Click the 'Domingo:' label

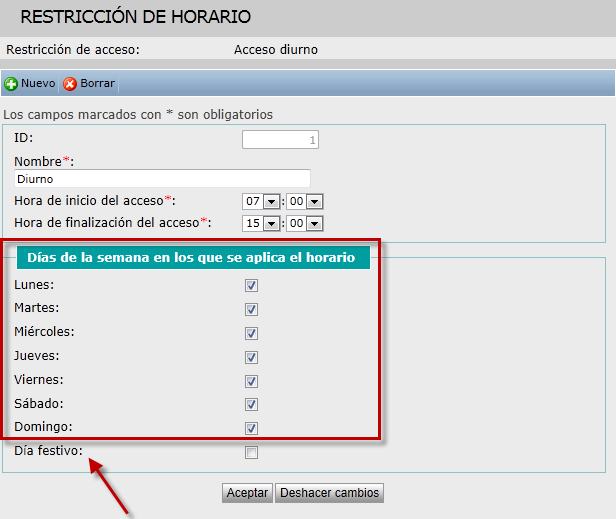[x=43, y=427]
